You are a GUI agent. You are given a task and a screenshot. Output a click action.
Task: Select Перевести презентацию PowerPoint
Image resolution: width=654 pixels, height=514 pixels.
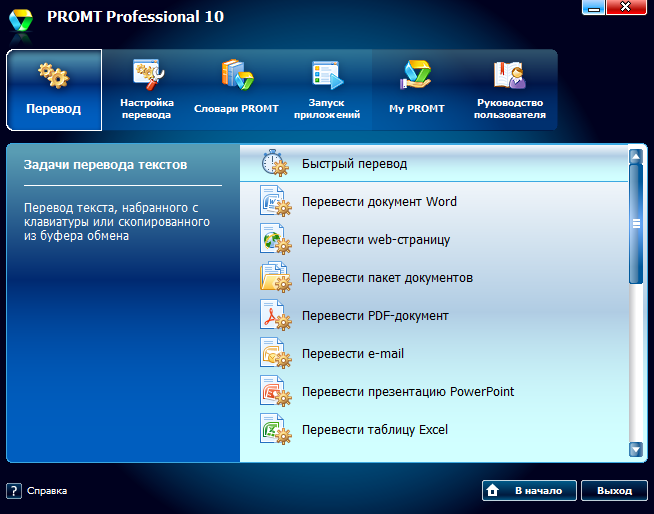coord(434,391)
